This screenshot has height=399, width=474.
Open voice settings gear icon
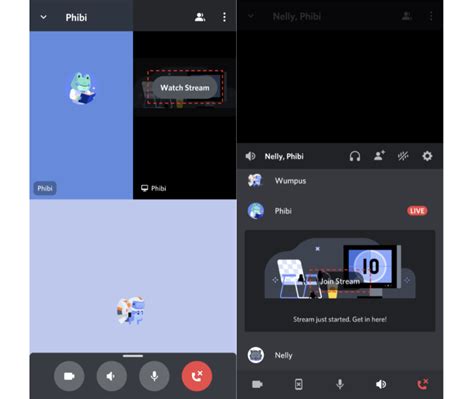(x=427, y=156)
